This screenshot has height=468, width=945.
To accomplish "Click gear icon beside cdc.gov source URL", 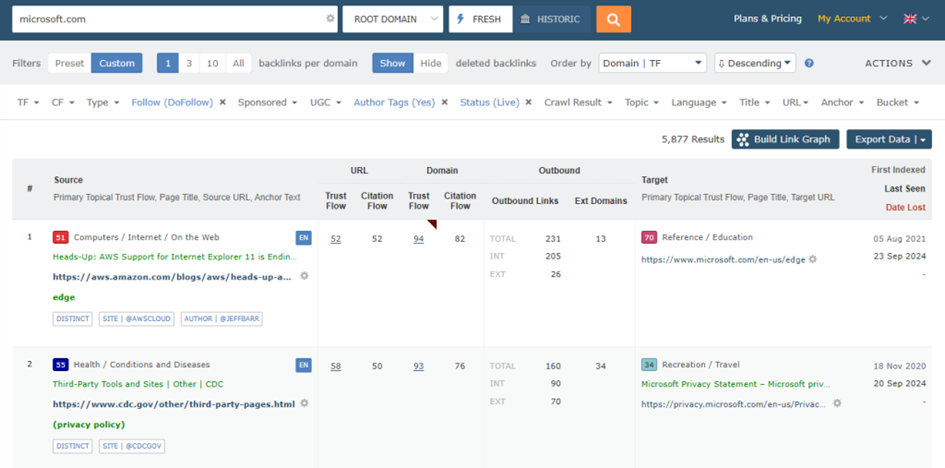I will [304, 403].
